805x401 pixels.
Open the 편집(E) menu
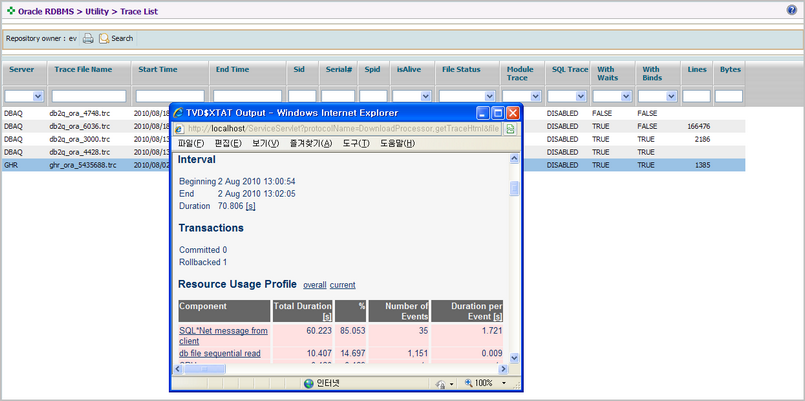(228, 144)
